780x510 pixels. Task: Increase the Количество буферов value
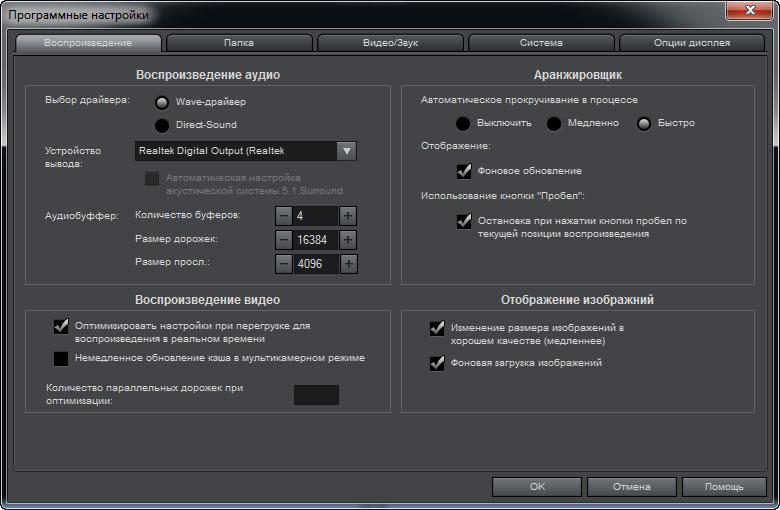point(348,216)
